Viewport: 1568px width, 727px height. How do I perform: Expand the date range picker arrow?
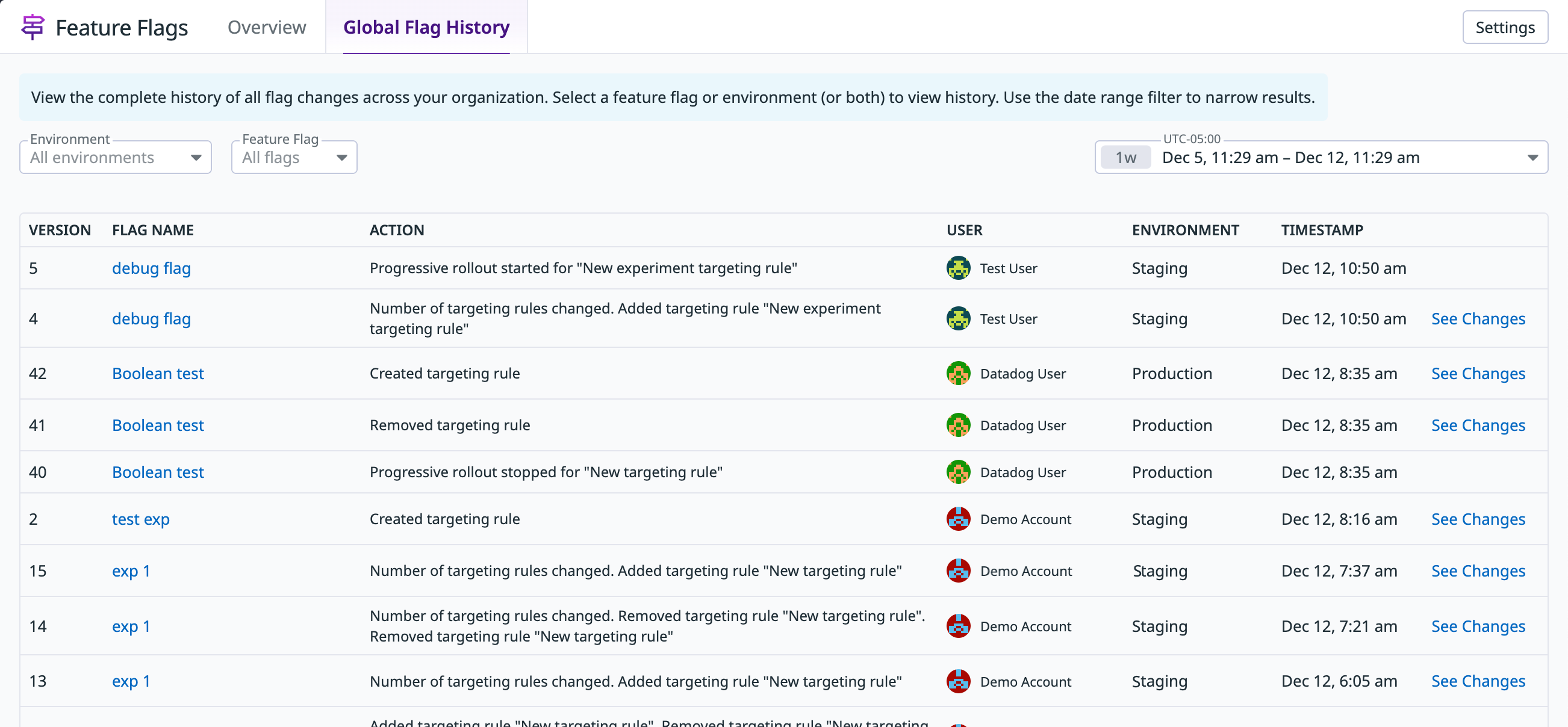pyautogui.click(x=1532, y=158)
